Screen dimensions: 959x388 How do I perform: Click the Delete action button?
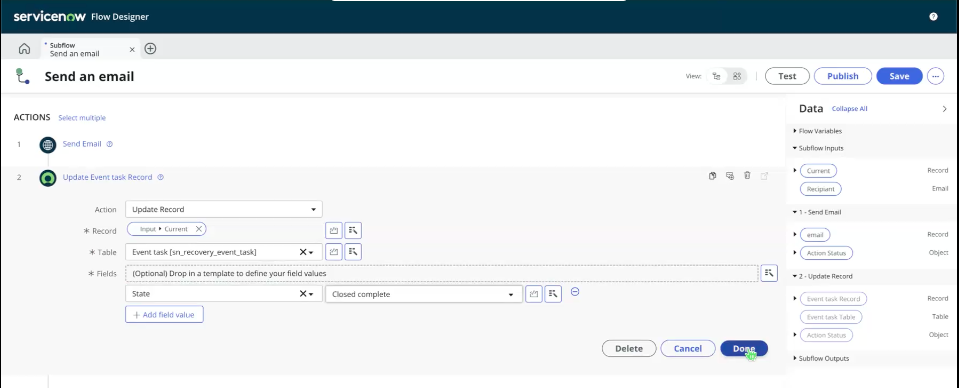[629, 348]
